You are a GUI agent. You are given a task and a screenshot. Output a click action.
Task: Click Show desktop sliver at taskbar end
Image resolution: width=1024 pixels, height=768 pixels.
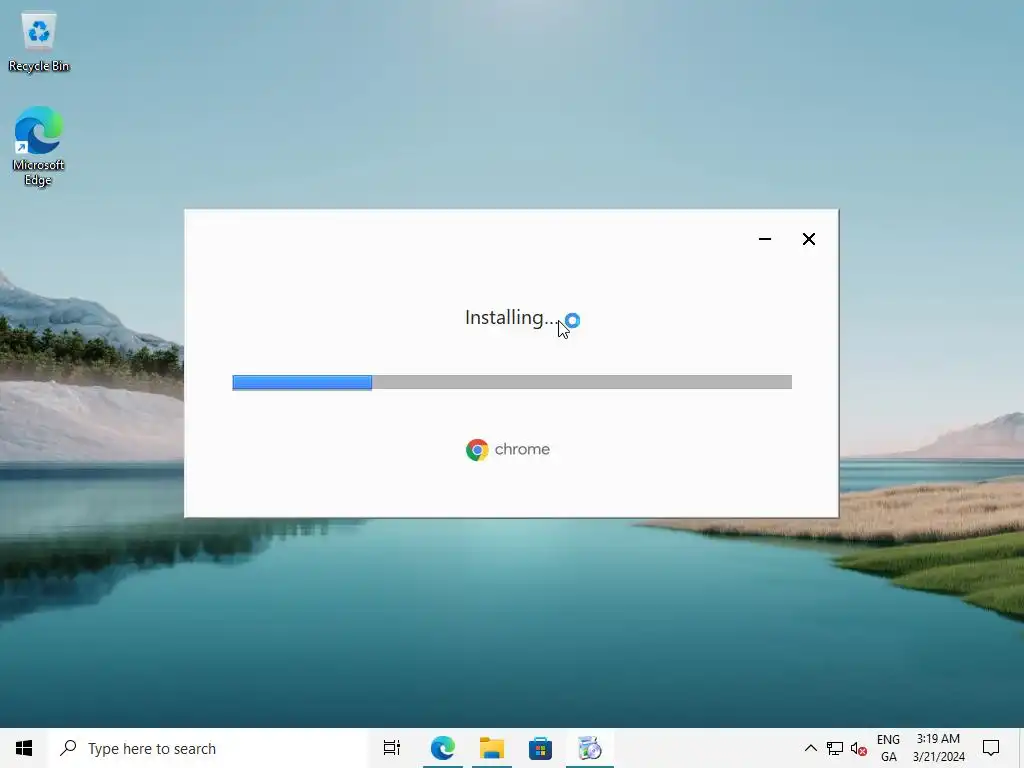[x=1021, y=748]
